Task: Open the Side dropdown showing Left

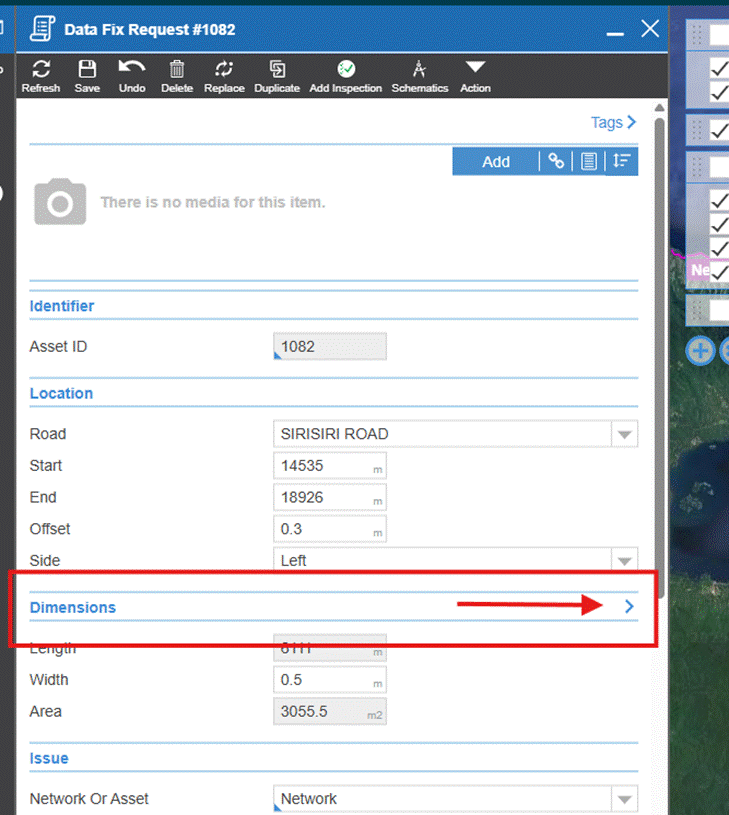Action: [456, 560]
